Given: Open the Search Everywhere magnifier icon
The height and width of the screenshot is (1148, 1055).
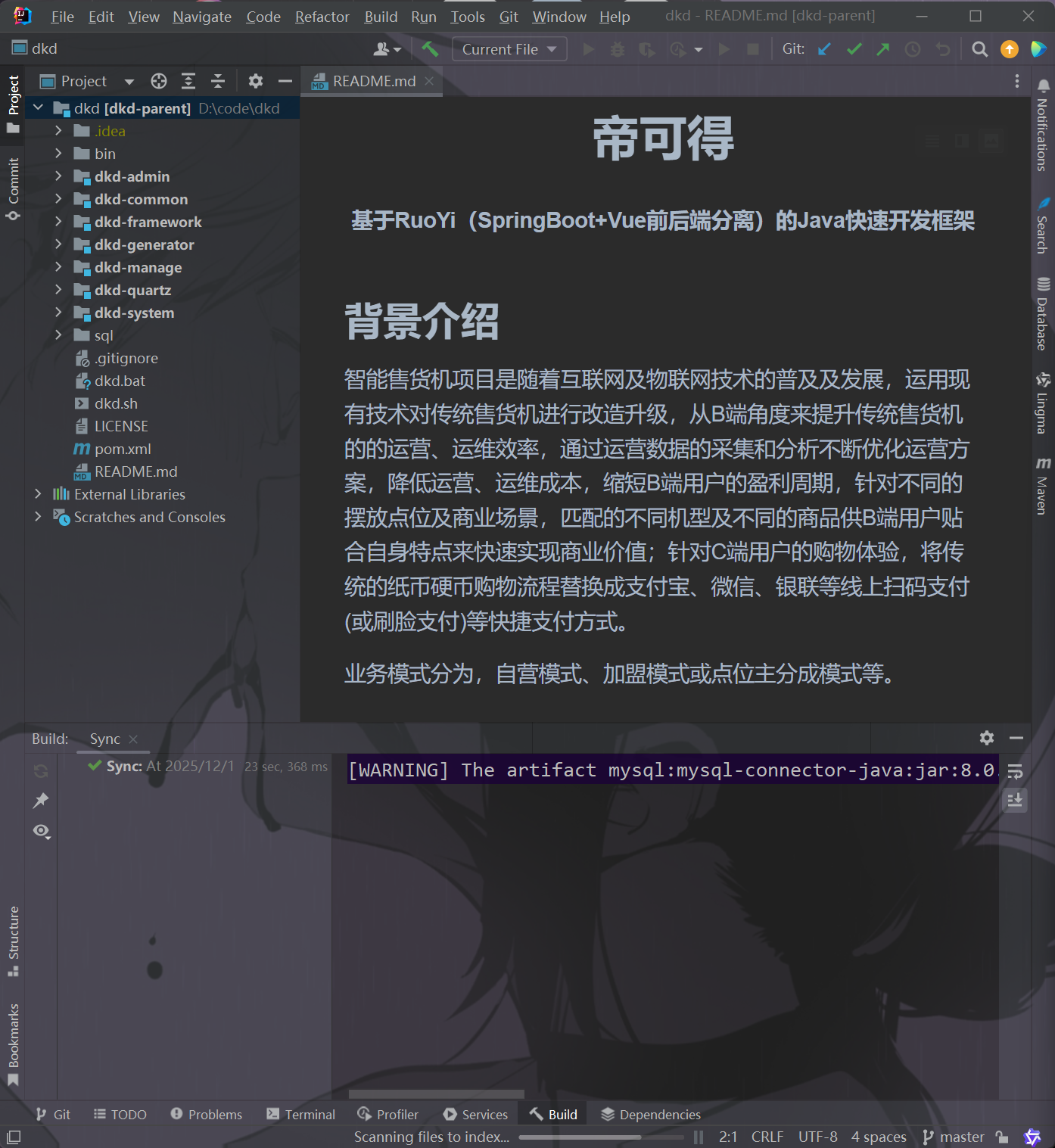Looking at the screenshot, I should click(x=979, y=48).
